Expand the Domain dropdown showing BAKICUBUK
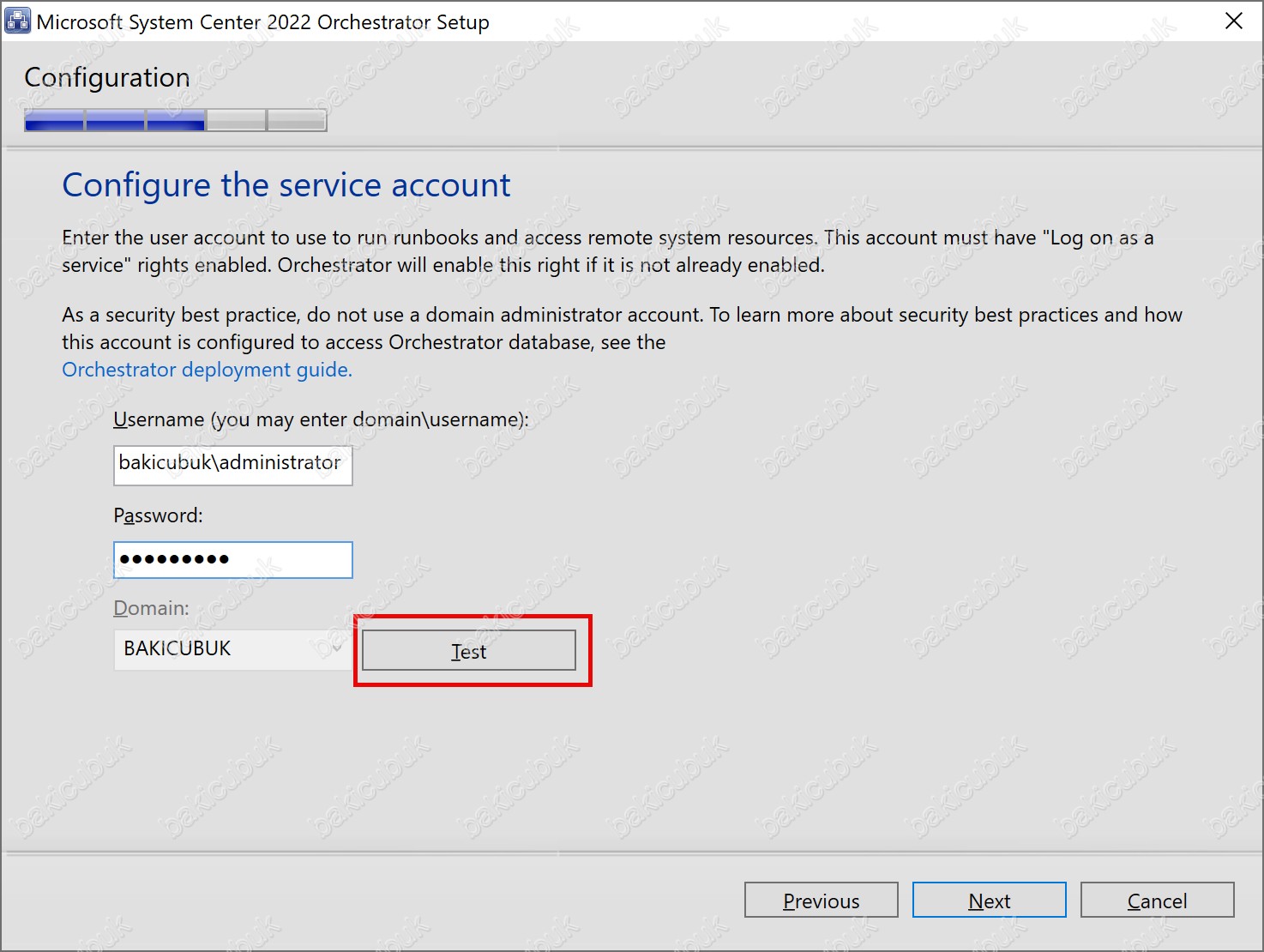Screen dimensions: 1264x952 click(233, 649)
